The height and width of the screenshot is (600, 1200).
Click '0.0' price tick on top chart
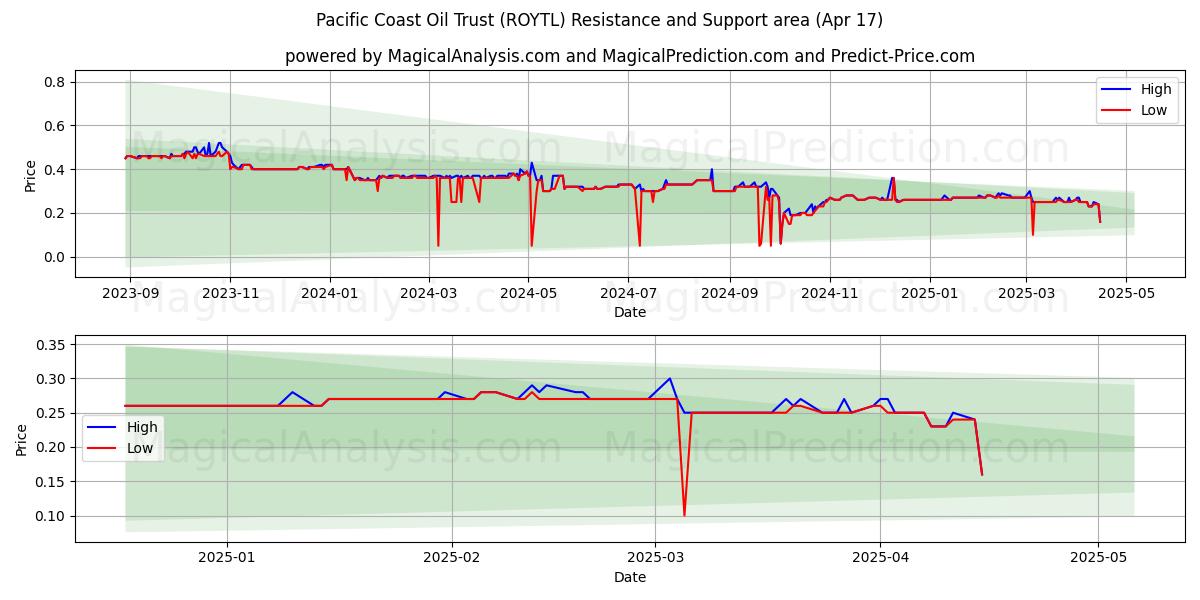click(55, 258)
